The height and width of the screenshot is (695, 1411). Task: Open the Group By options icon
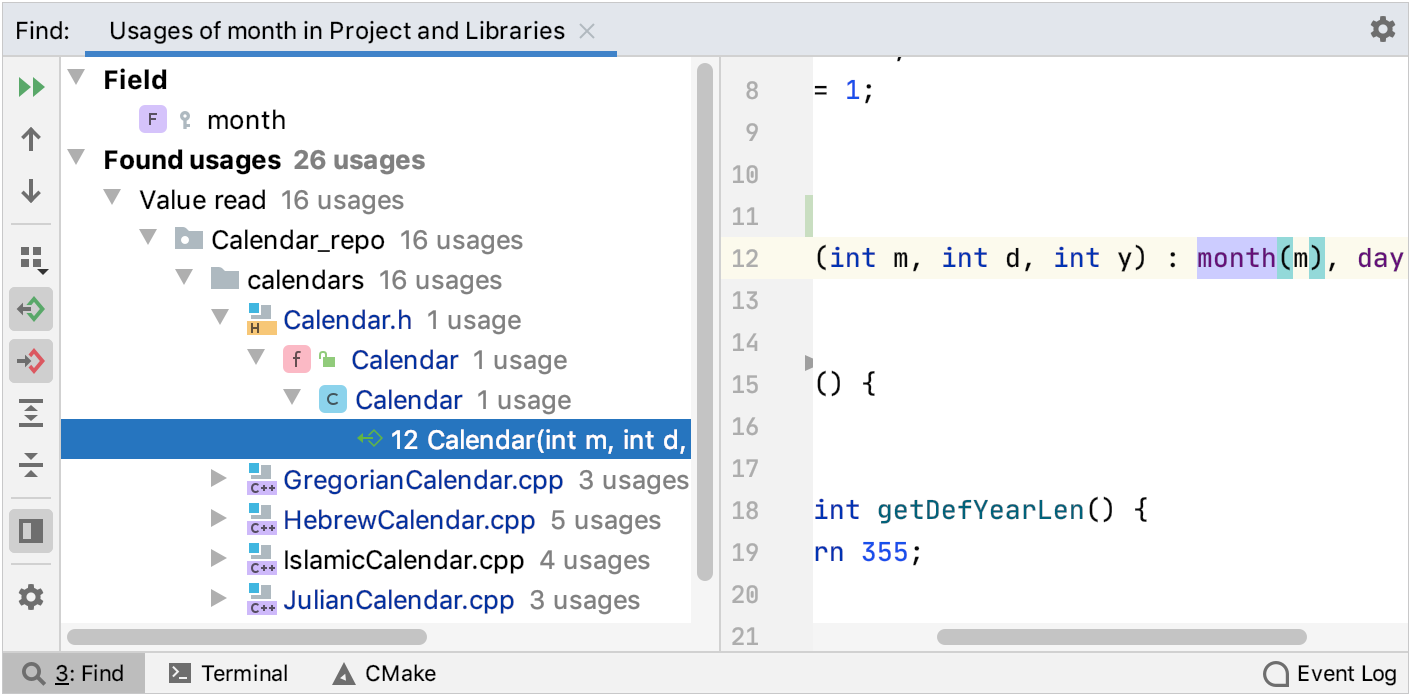(32, 259)
